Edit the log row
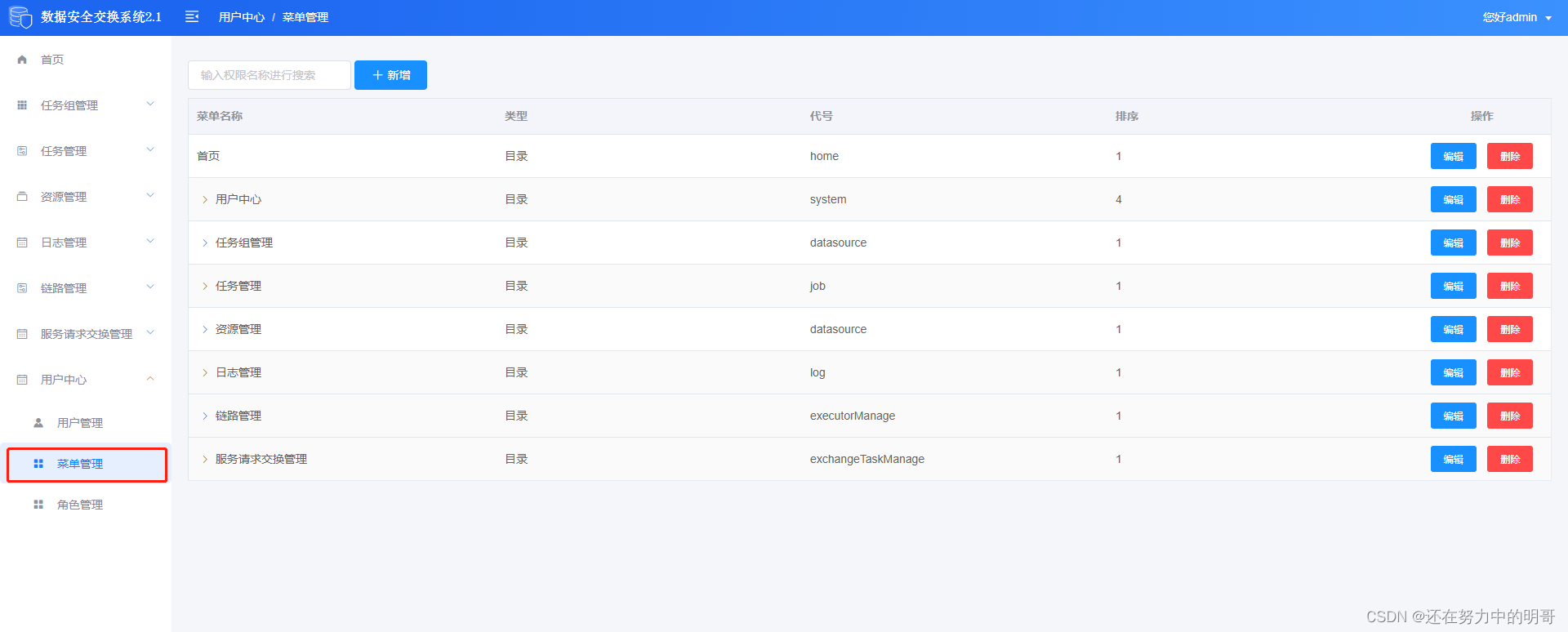Image resolution: width=1568 pixels, height=632 pixels. coord(1453,372)
